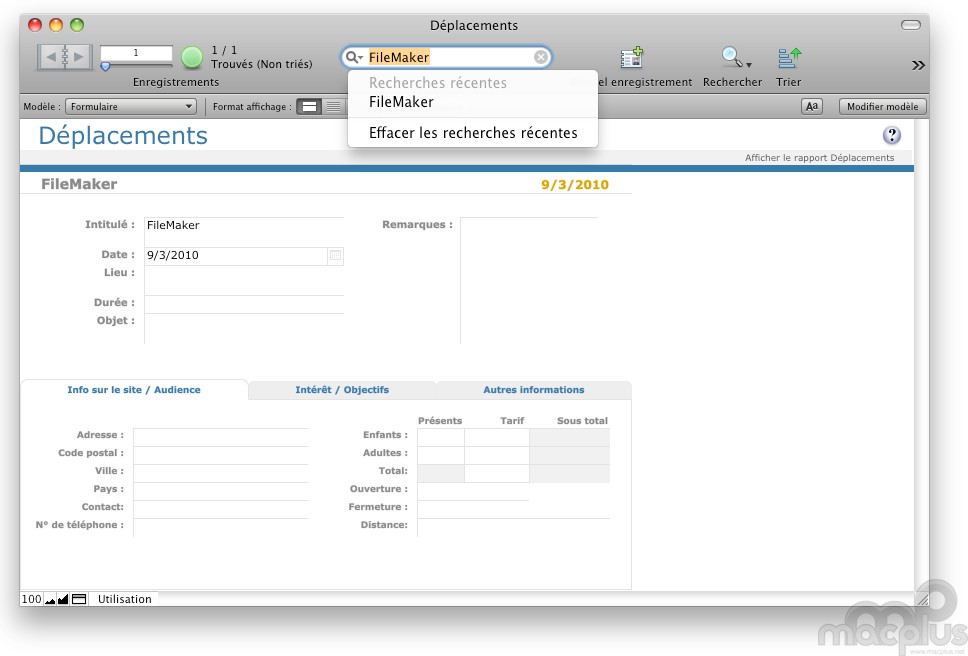Viewport: 968px width, 656px height.
Task: Toggle the toolbar with the title bar pill button
Action: [911, 25]
